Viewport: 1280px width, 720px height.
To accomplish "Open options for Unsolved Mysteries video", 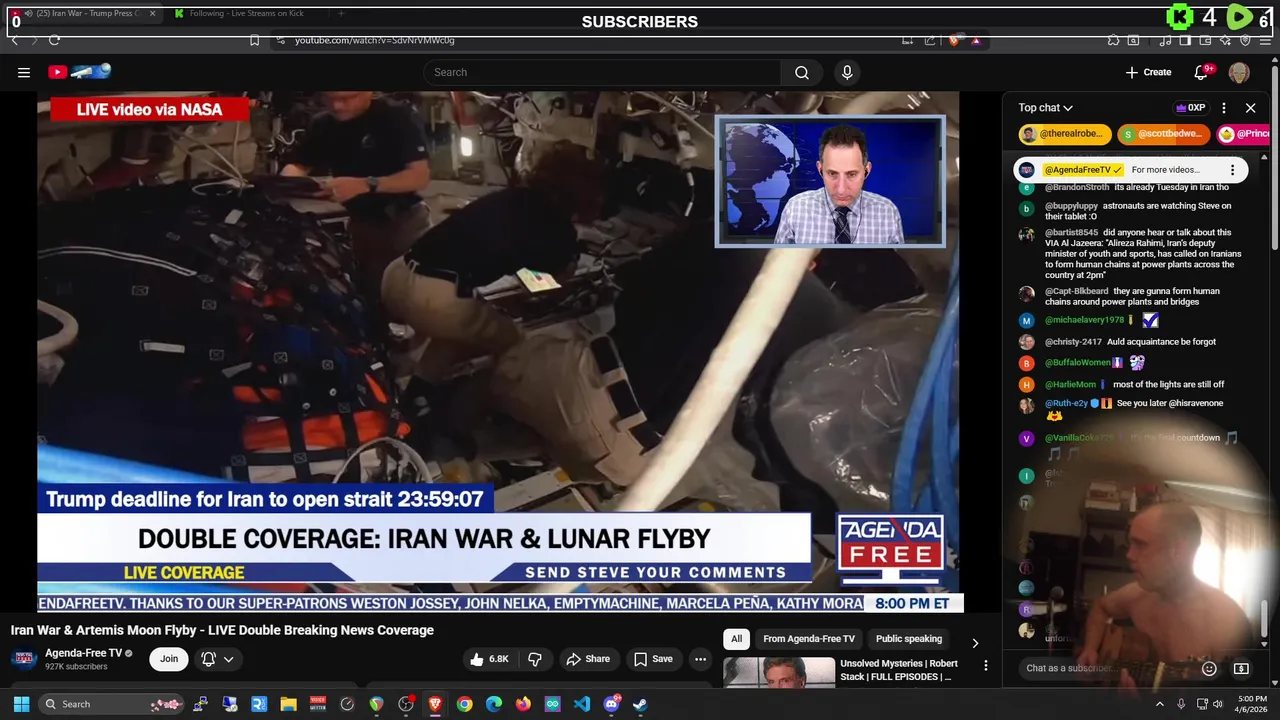I will click(x=985, y=666).
